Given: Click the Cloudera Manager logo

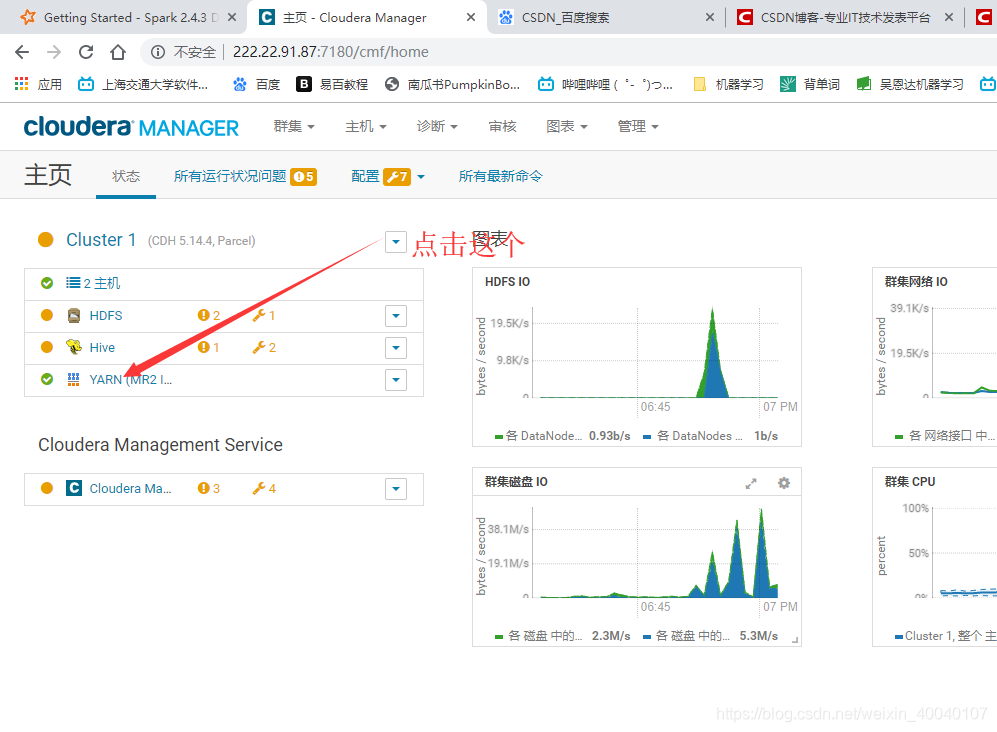Looking at the screenshot, I should click(x=131, y=127).
